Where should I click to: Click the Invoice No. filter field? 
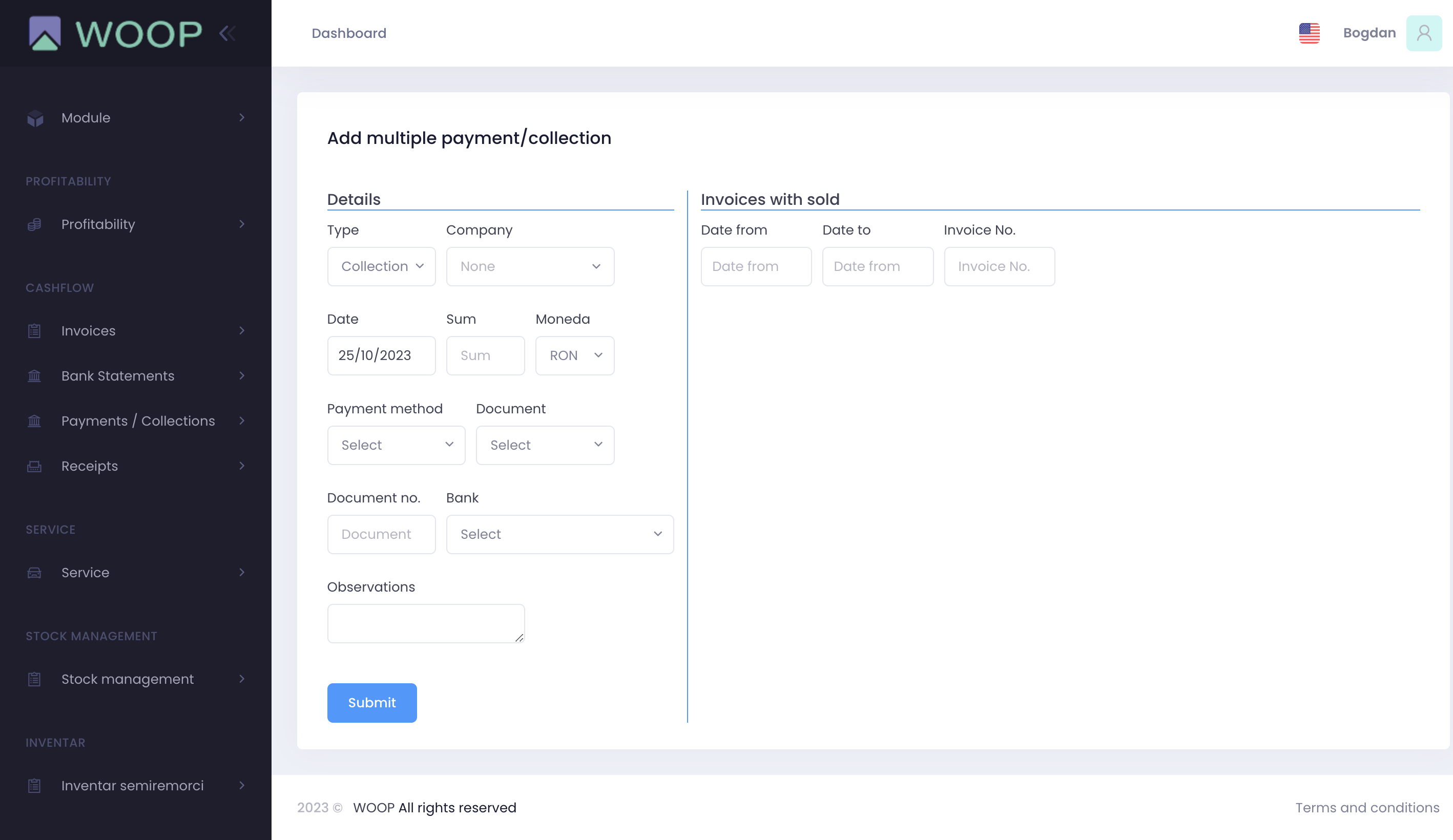coord(999,266)
